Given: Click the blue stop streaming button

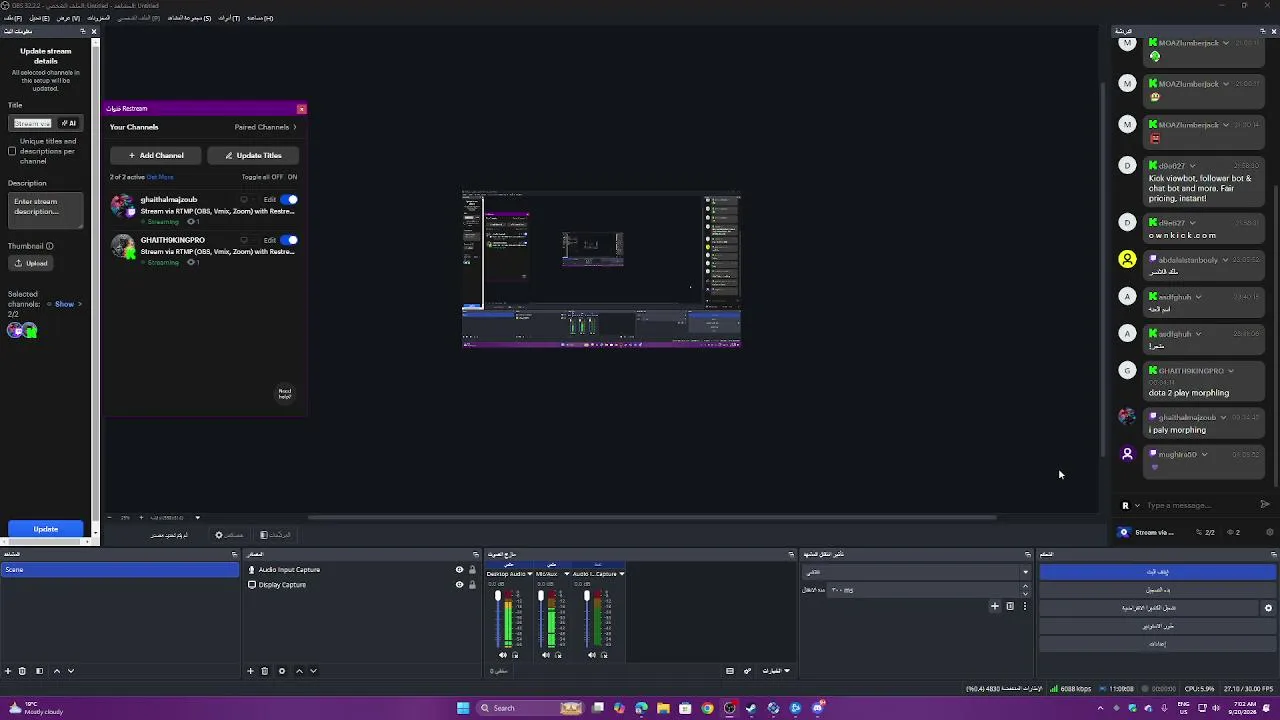Looking at the screenshot, I should point(1157,572).
